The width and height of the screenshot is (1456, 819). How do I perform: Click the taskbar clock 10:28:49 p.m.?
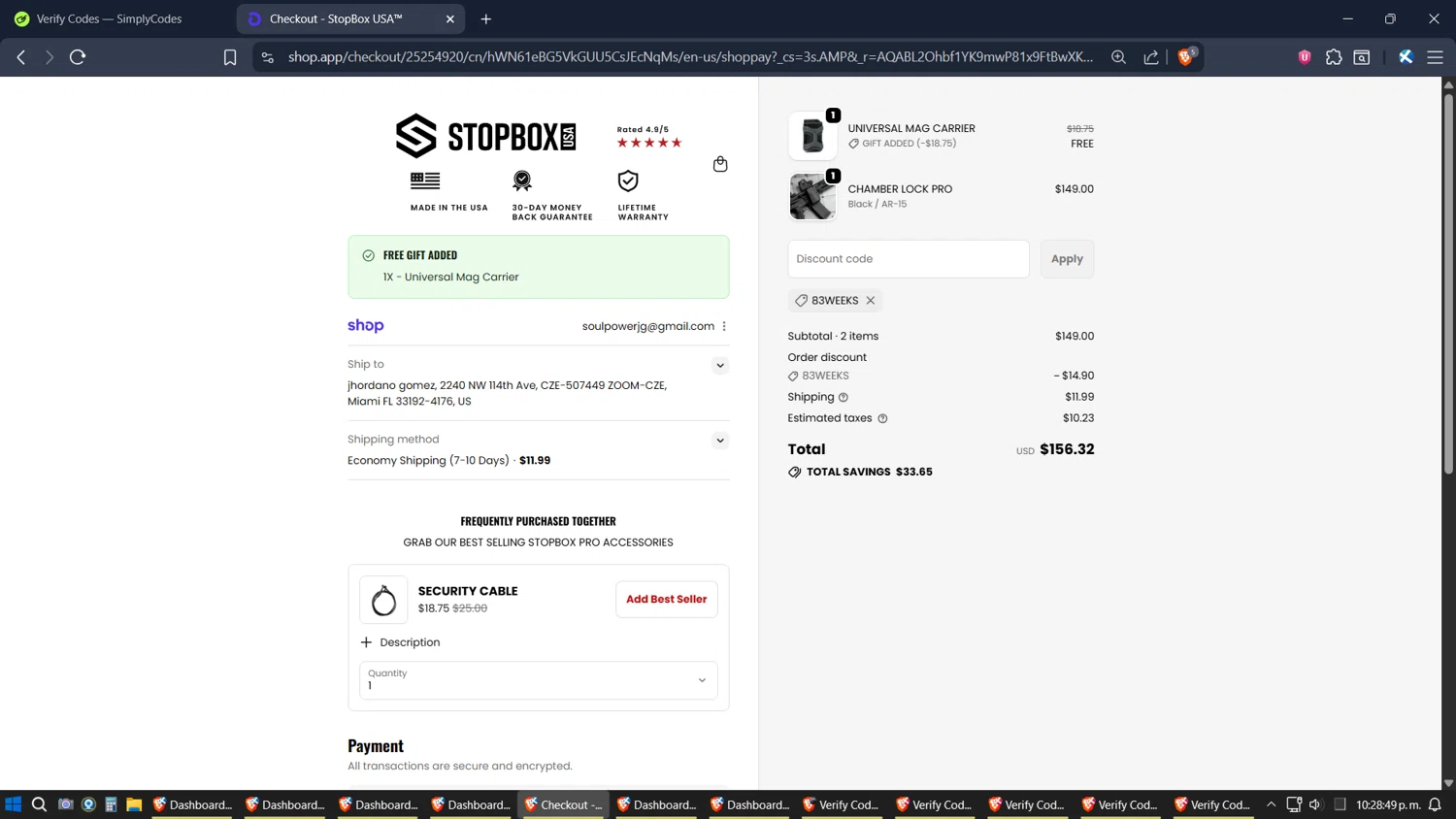[1388, 804]
